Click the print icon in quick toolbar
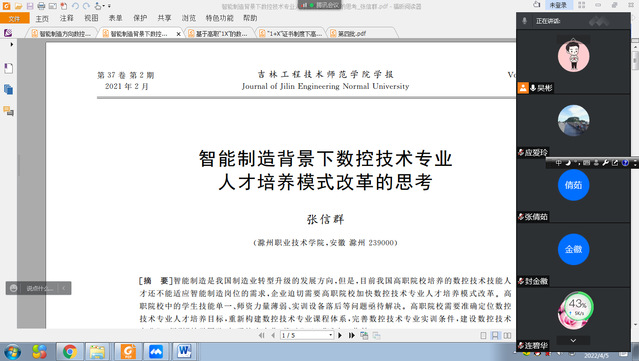Viewport: 639px width, 361px height. click(x=41, y=6)
